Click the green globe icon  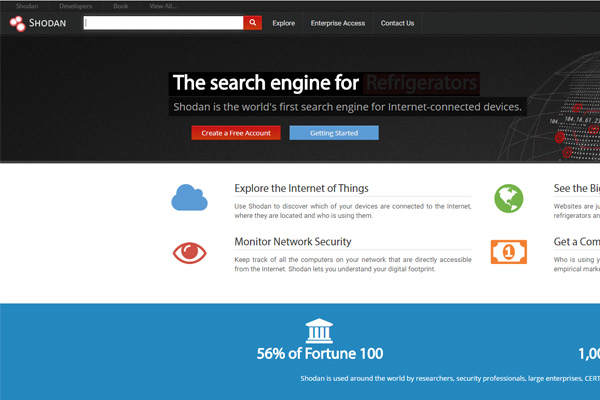(509, 198)
